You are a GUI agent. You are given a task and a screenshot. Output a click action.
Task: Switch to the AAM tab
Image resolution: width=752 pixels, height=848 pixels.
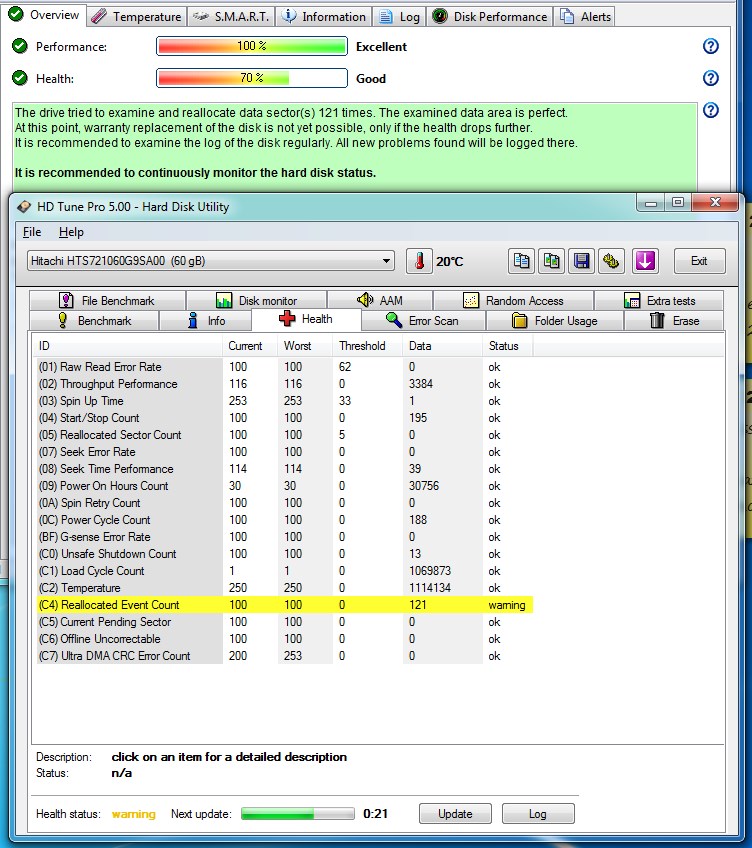(380, 301)
